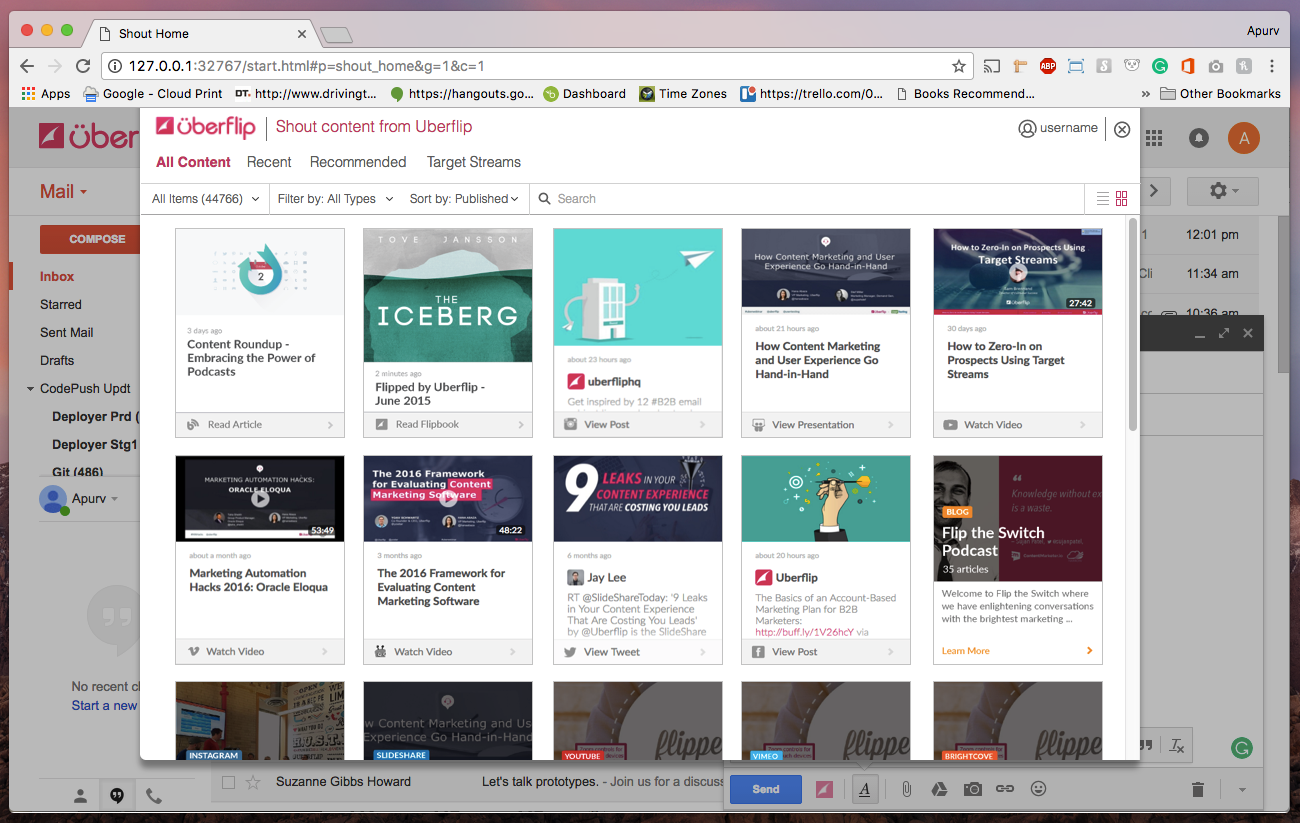Open the Chrome menu three dots
The height and width of the screenshot is (823, 1300).
pyautogui.click(x=1271, y=66)
